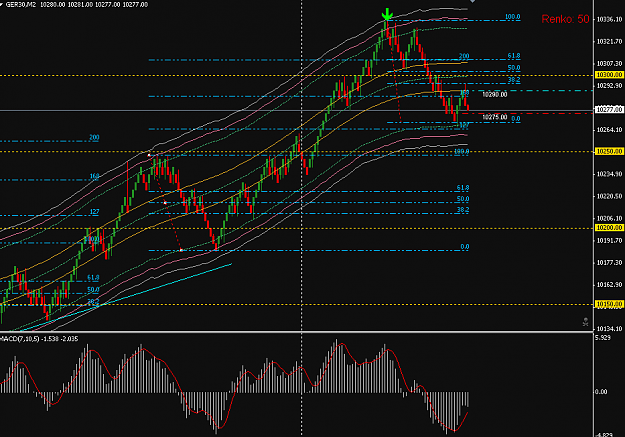Viewport: 625px width, 437px height.
Task: Click the 10281.00 high value in chart title
Action: pyautogui.click(x=80, y=5)
